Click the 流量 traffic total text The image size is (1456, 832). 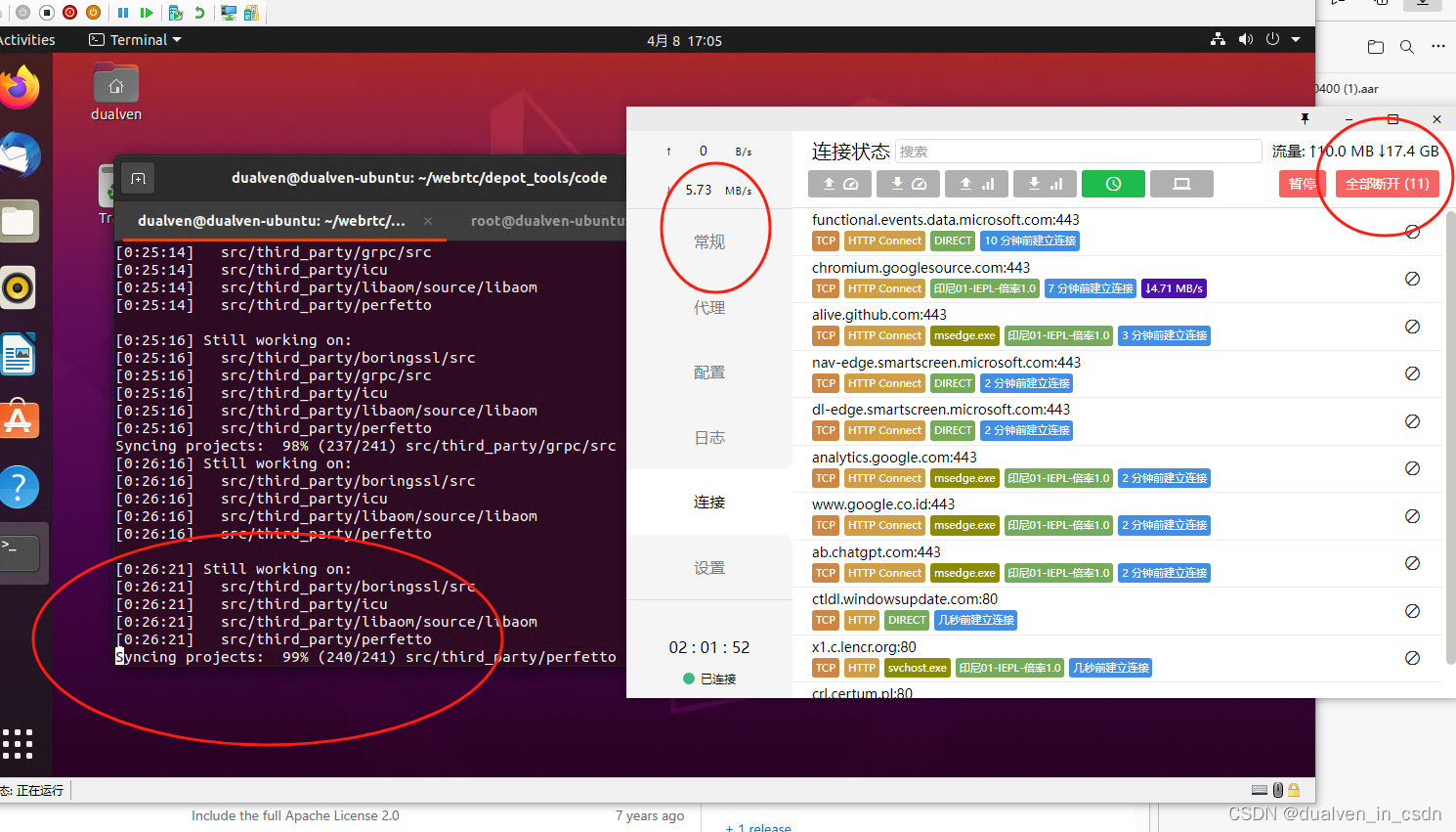coord(1355,152)
